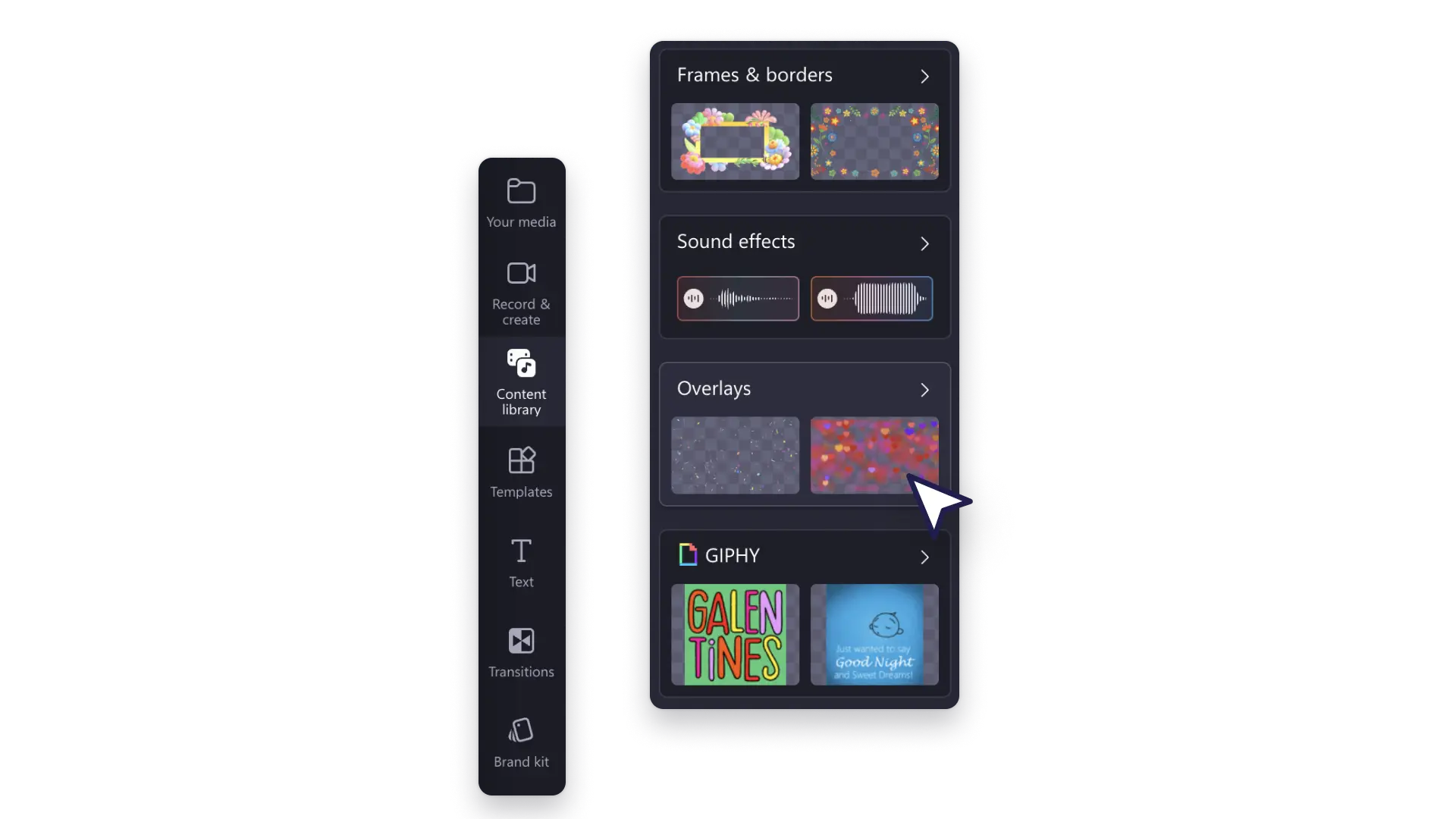Screen dimensions: 1456x819
Task: Open full GIPHY library
Action: (924, 556)
